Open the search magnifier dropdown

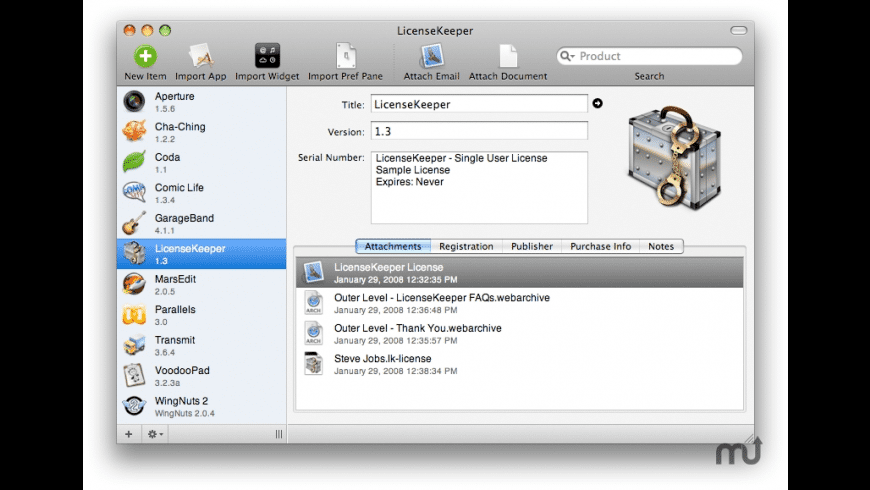click(x=568, y=57)
